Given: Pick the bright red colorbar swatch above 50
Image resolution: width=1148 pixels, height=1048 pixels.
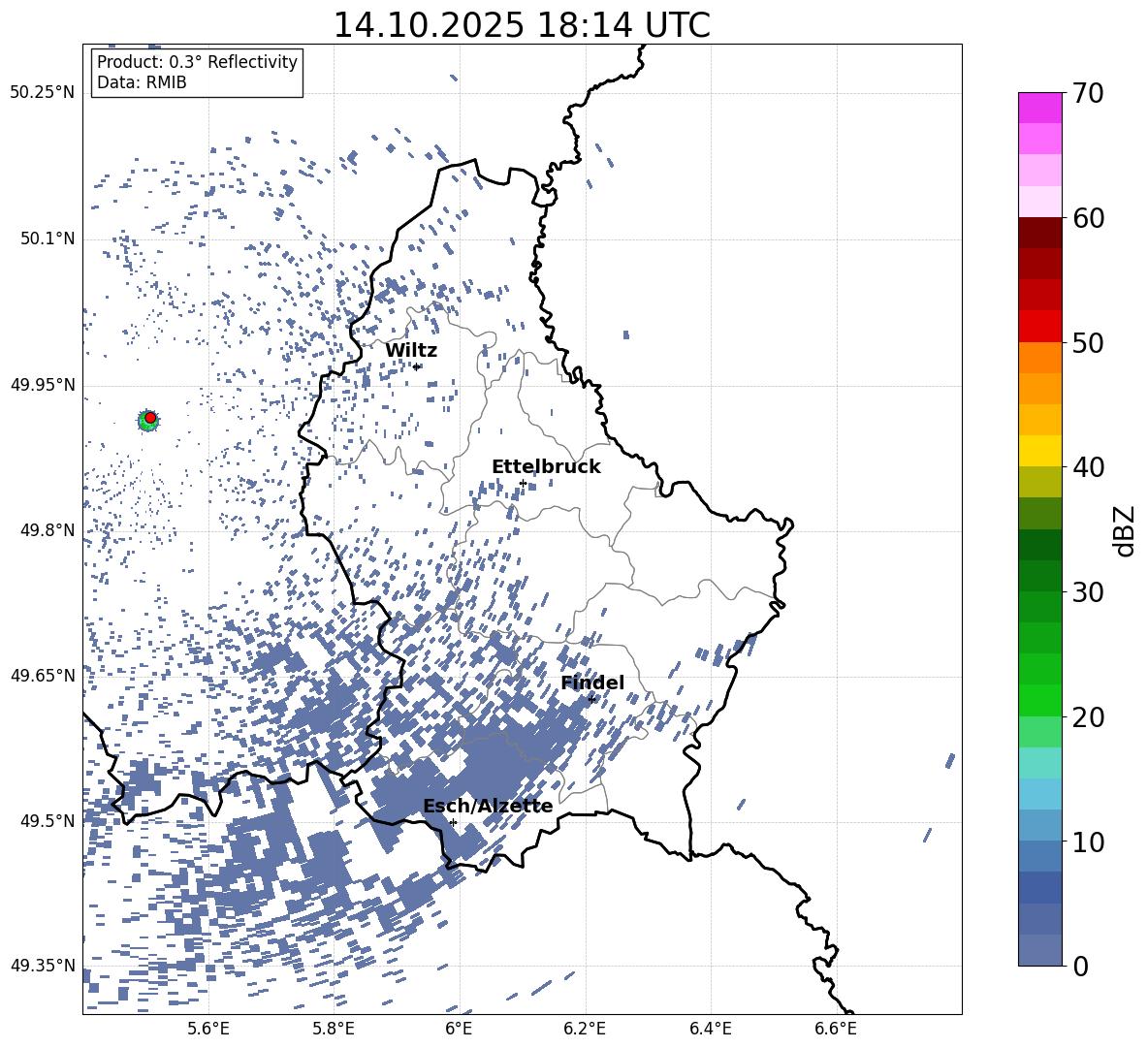Looking at the screenshot, I should pyautogui.click(x=1040, y=326).
